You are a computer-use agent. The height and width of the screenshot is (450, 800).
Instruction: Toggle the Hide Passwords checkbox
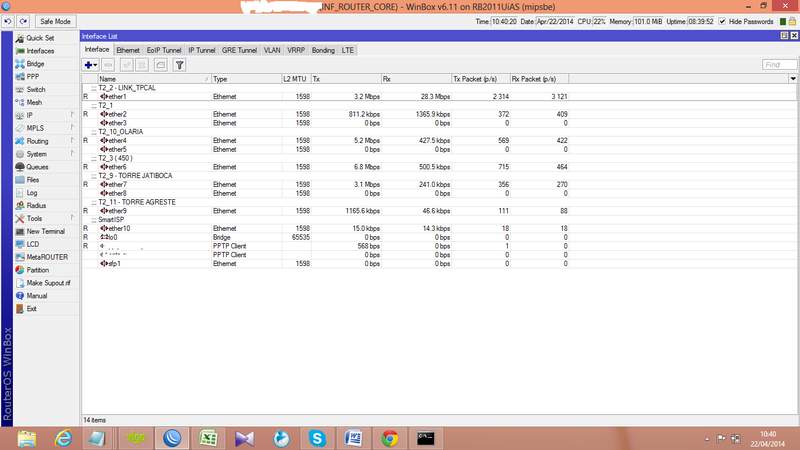point(722,21)
